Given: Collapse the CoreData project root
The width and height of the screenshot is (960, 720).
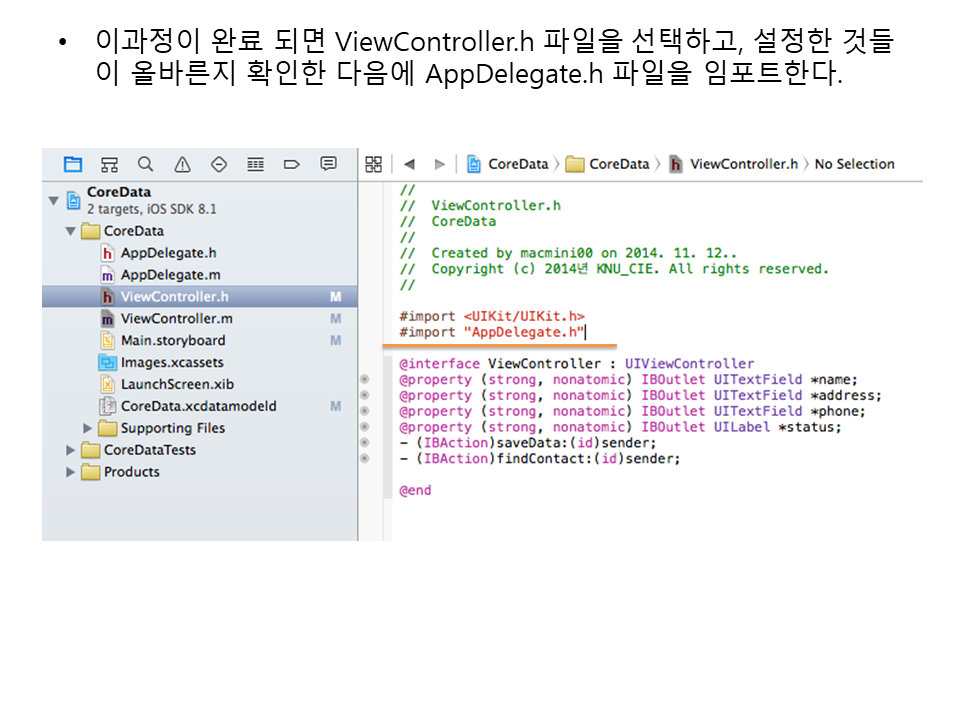Looking at the screenshot, I should point(53,200).
